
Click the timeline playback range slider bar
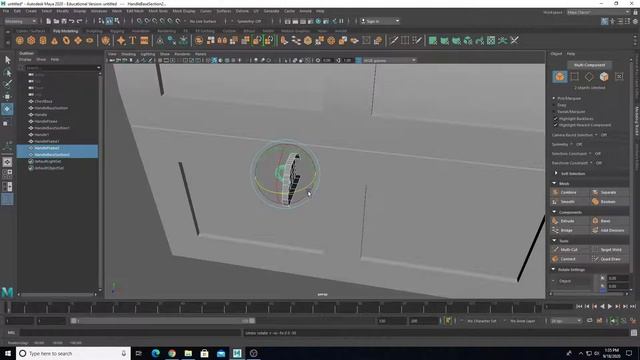[162, 321]
